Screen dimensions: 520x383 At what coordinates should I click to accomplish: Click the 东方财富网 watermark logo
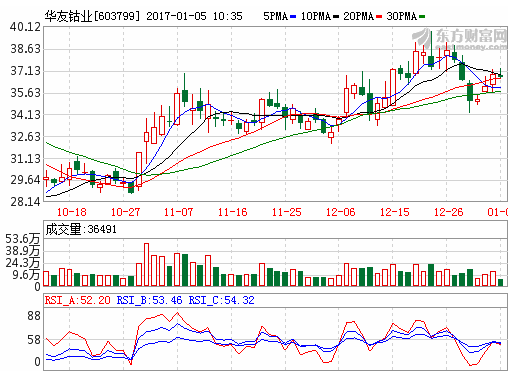point(460,39)
